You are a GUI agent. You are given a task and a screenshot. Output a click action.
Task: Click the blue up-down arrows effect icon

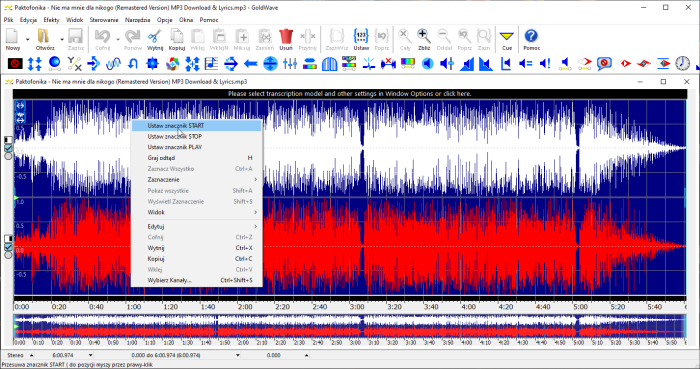pyautogui.click(x=34, y=64)
